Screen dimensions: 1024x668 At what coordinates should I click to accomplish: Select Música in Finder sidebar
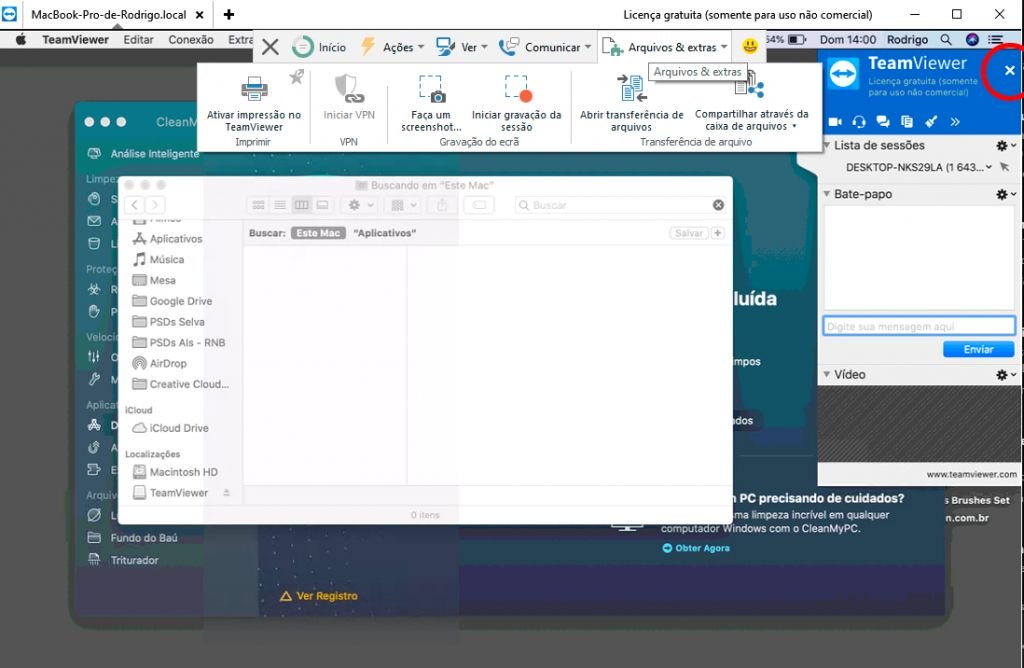pos(158,259)
